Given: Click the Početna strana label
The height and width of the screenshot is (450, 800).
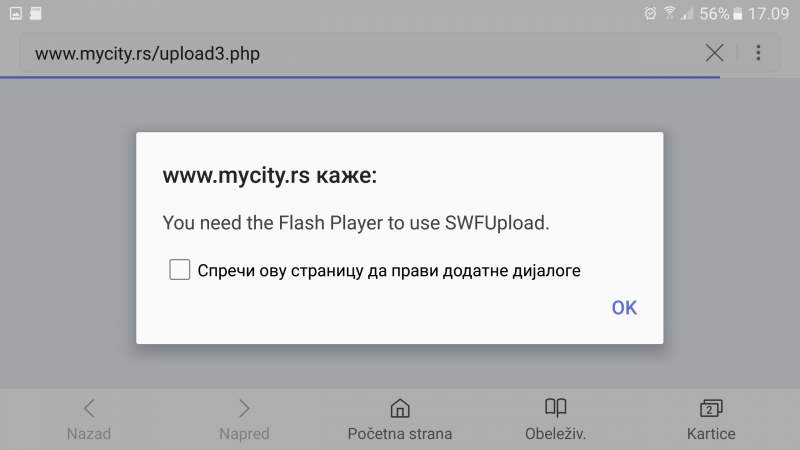Looking at the screenshot, I should (400, 434).
